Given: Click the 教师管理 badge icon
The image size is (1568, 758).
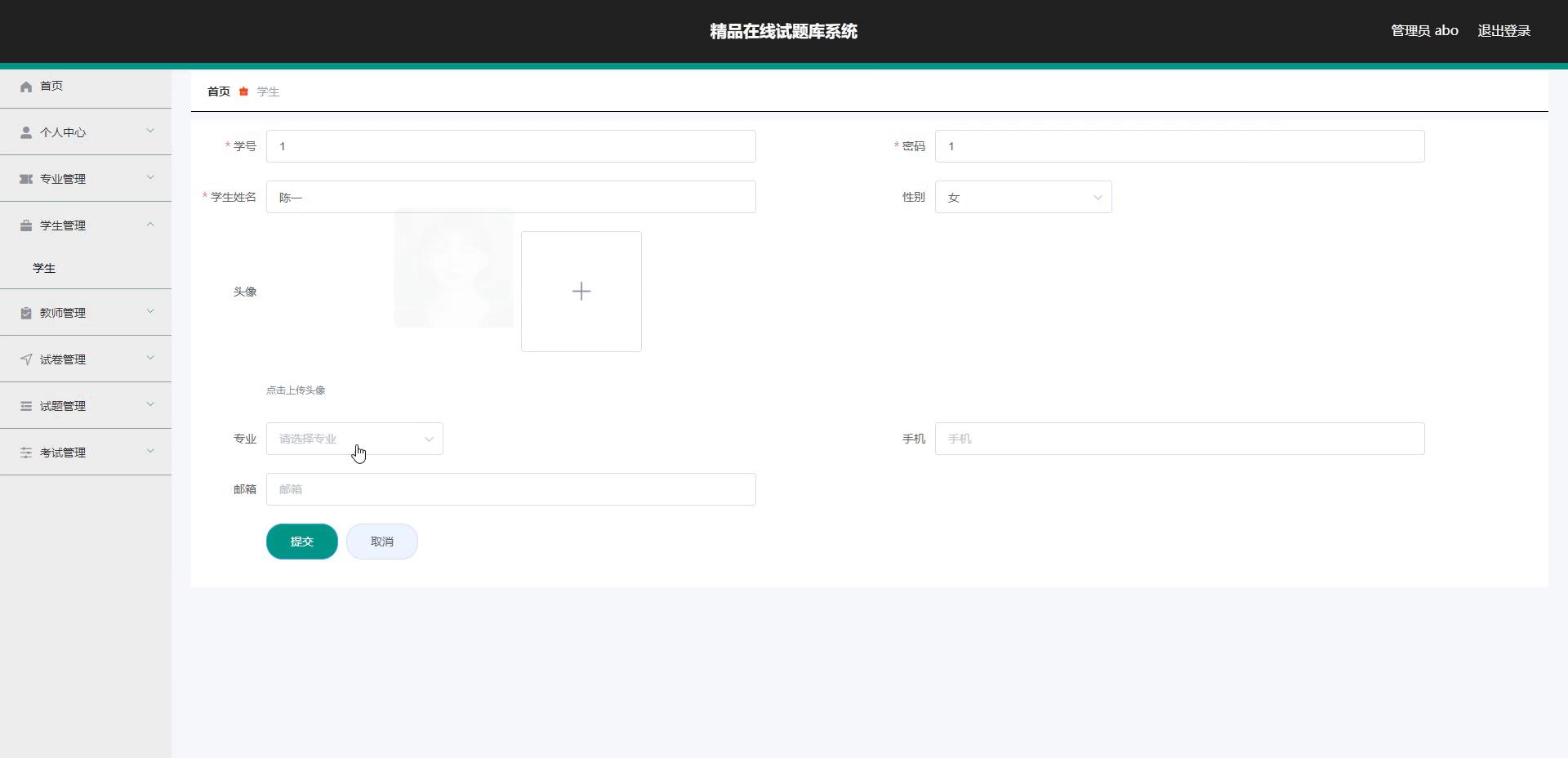Looking at the screenshot, I should (x=25, y=312).
